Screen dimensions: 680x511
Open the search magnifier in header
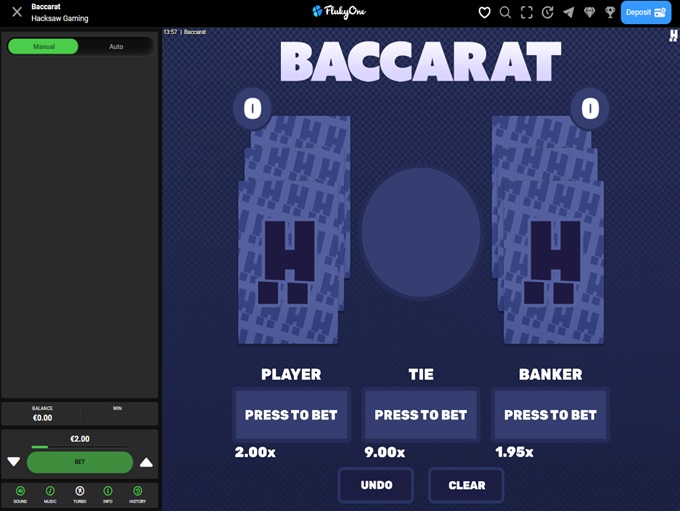pos(505,13)
